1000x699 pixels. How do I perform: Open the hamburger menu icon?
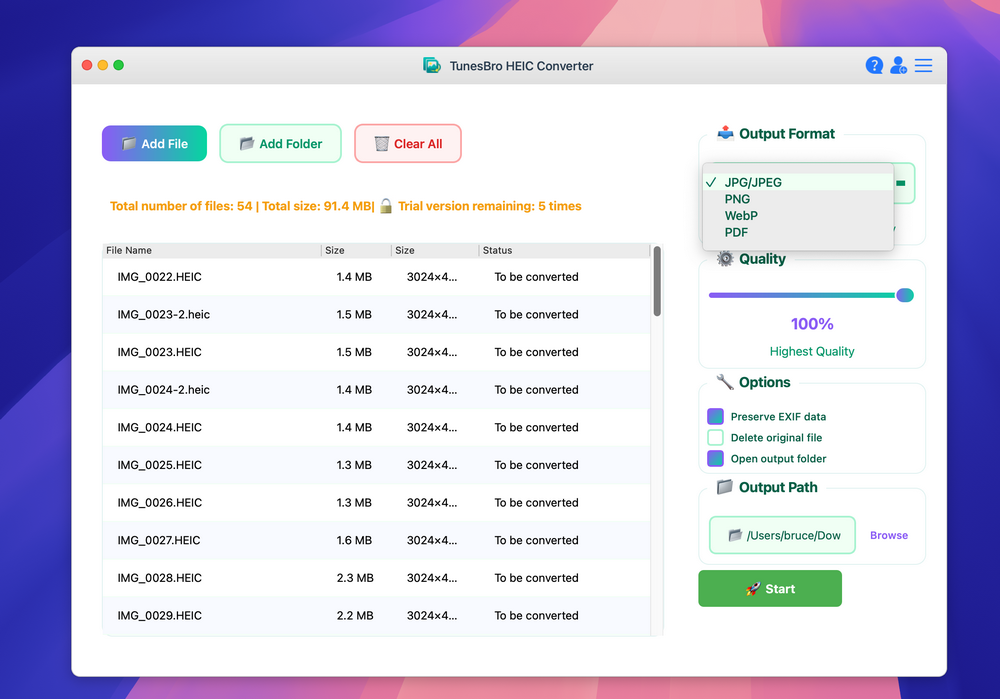point(923,65)
